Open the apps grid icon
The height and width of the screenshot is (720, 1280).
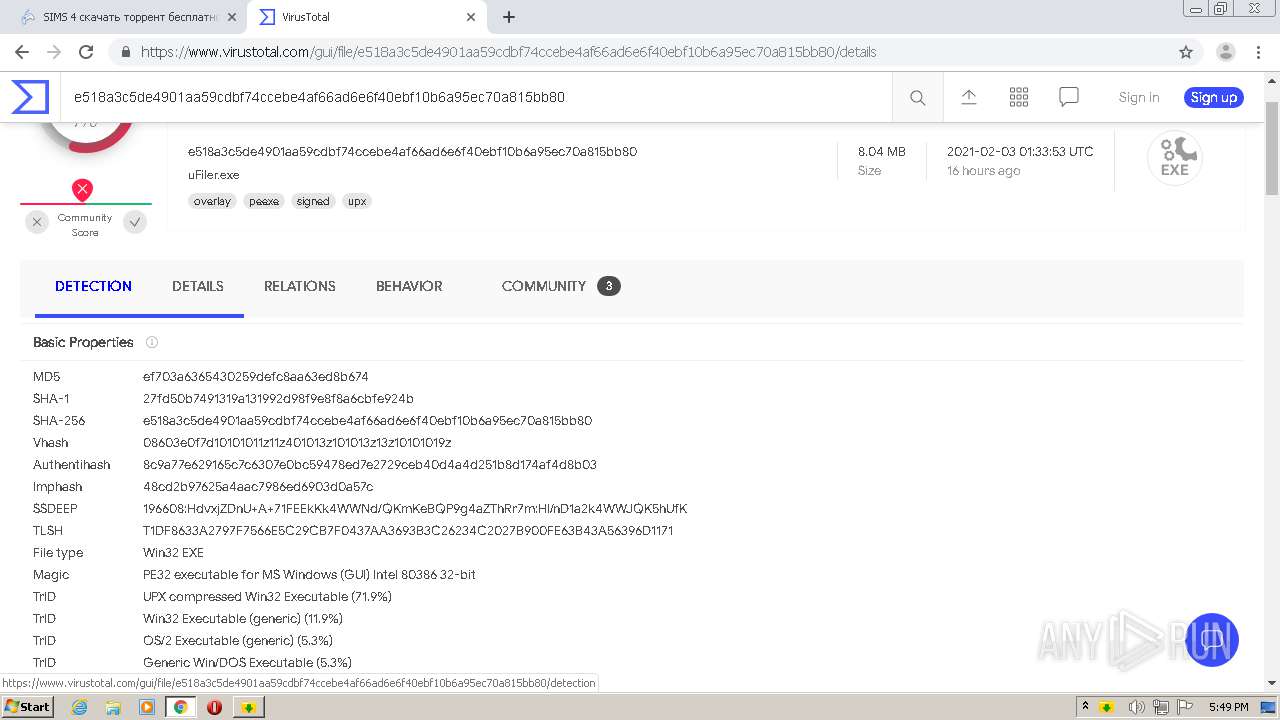tap(1019, 97)
